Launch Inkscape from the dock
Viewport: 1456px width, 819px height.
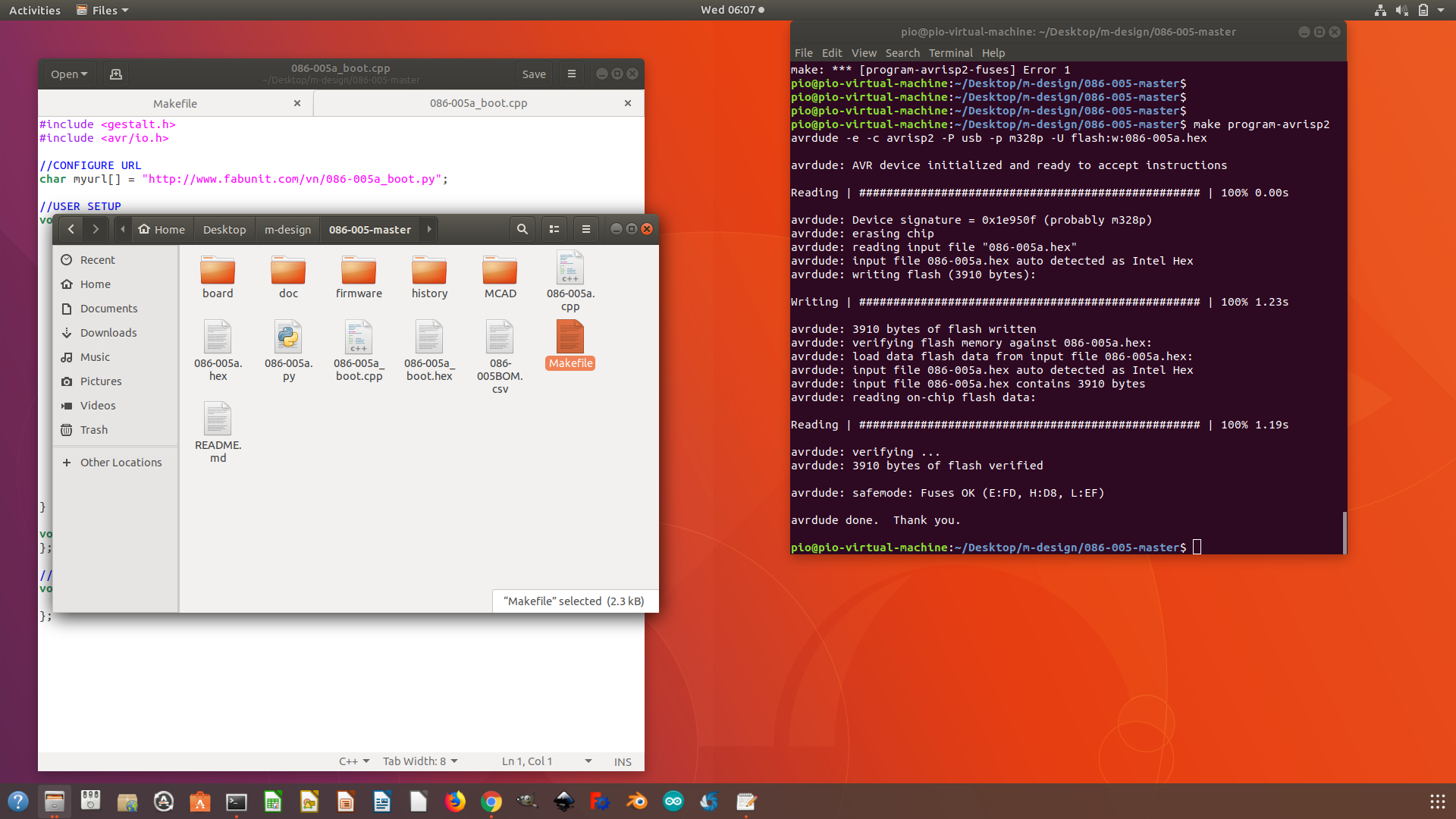(564, 802)
